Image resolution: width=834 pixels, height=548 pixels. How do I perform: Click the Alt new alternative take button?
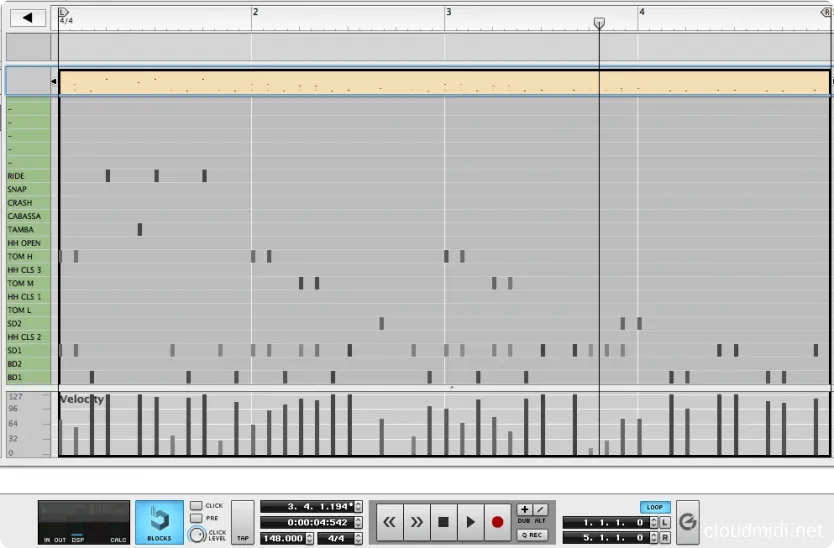(540, 510)
